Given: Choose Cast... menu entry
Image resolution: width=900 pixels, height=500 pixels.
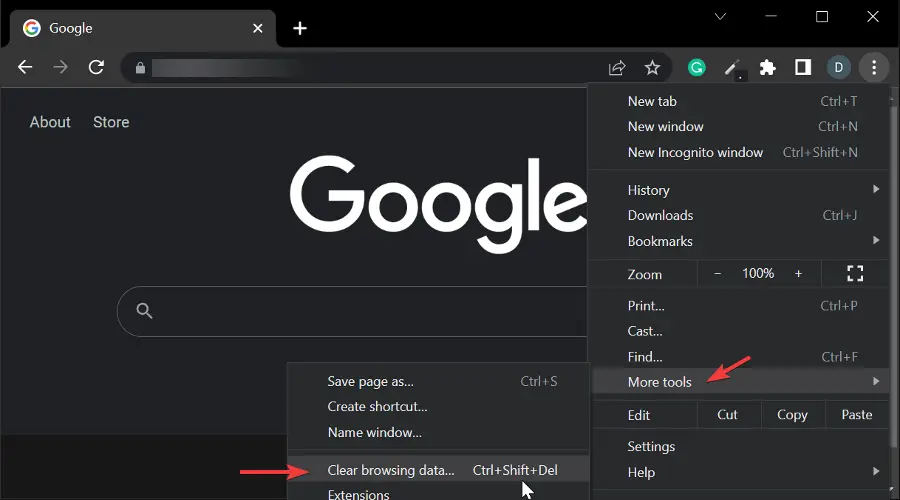Looking at the screenshot, I should [x=740, y=331].
